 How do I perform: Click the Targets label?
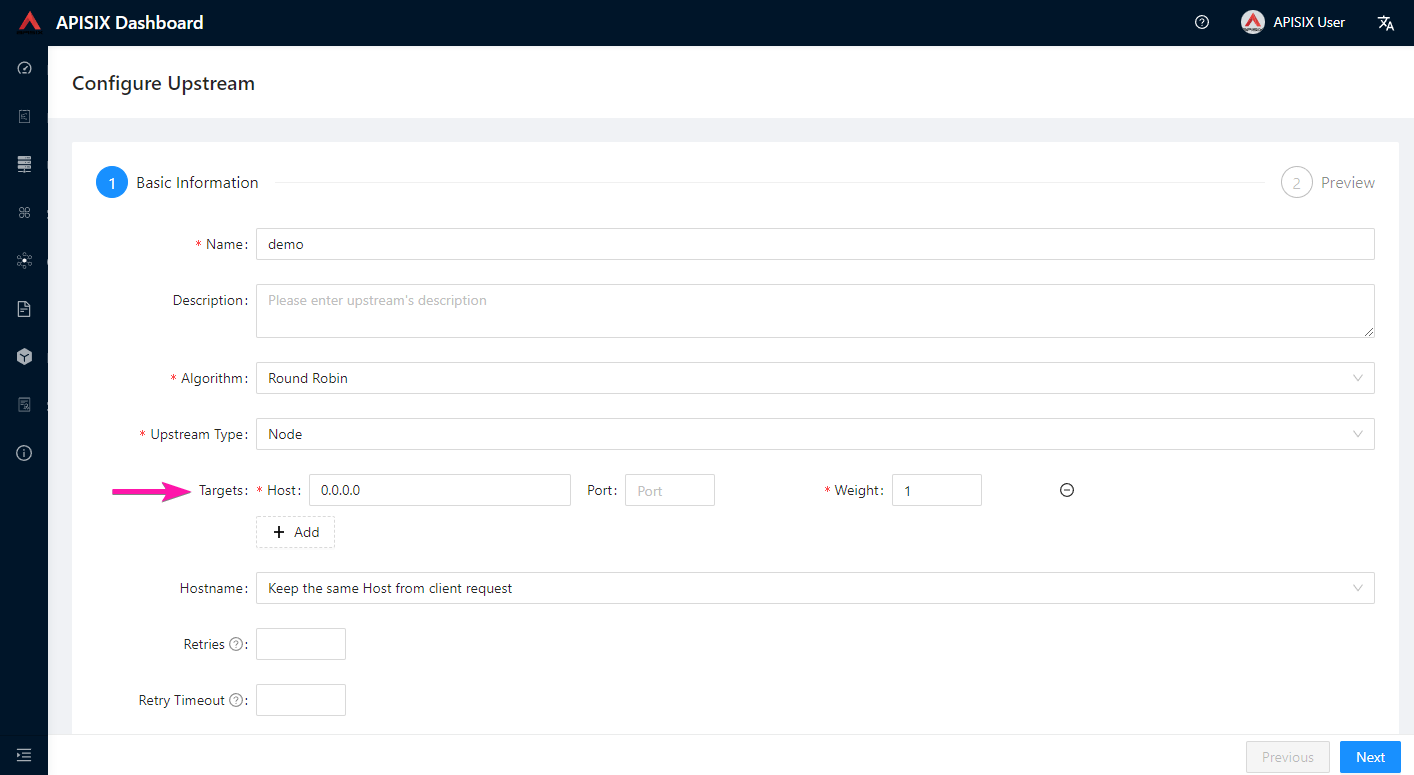point(222,490)
